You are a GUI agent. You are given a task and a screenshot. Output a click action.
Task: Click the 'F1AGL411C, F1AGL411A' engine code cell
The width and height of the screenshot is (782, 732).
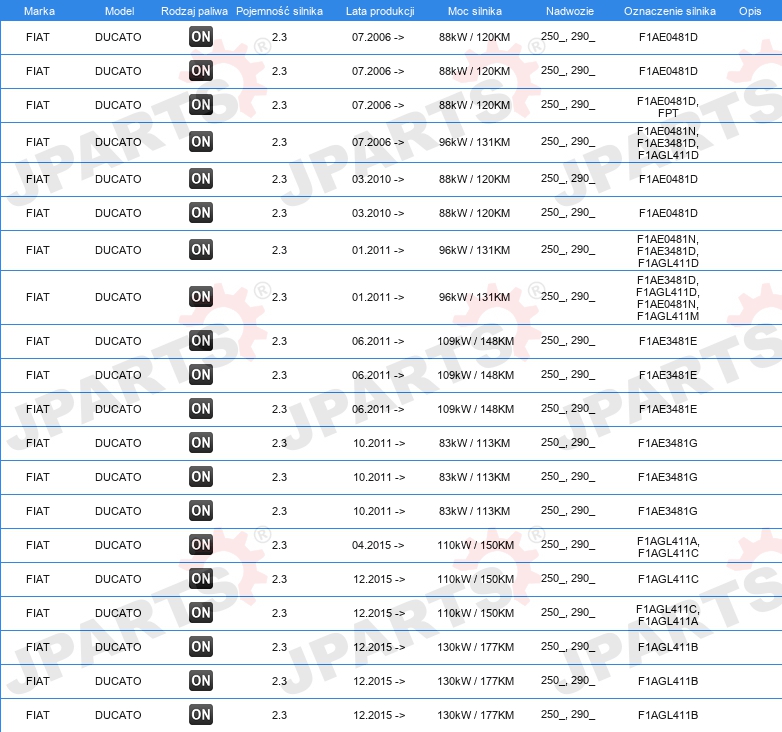click(668, 615)
